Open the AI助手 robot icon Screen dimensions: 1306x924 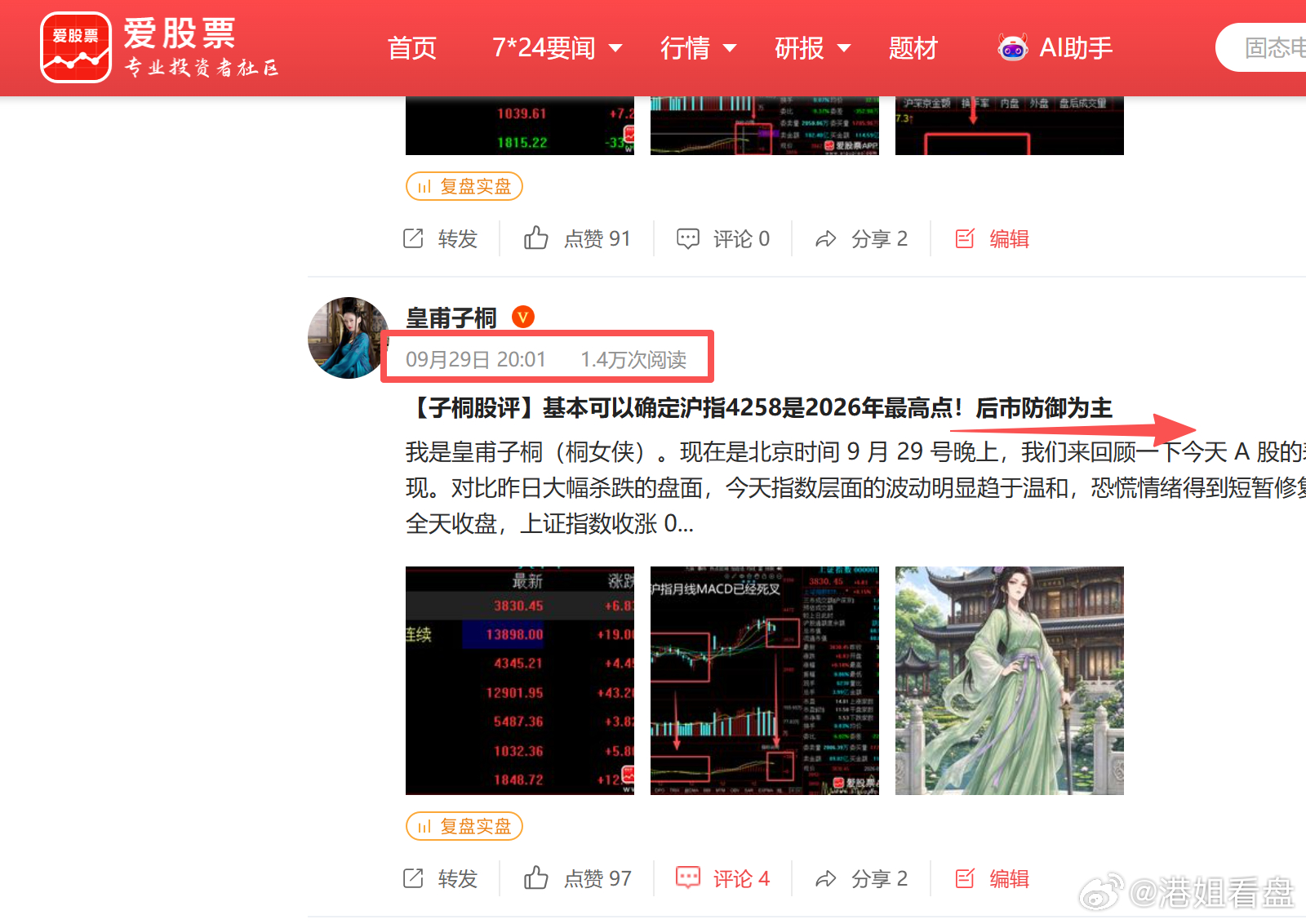click(x=1013, y=48)
